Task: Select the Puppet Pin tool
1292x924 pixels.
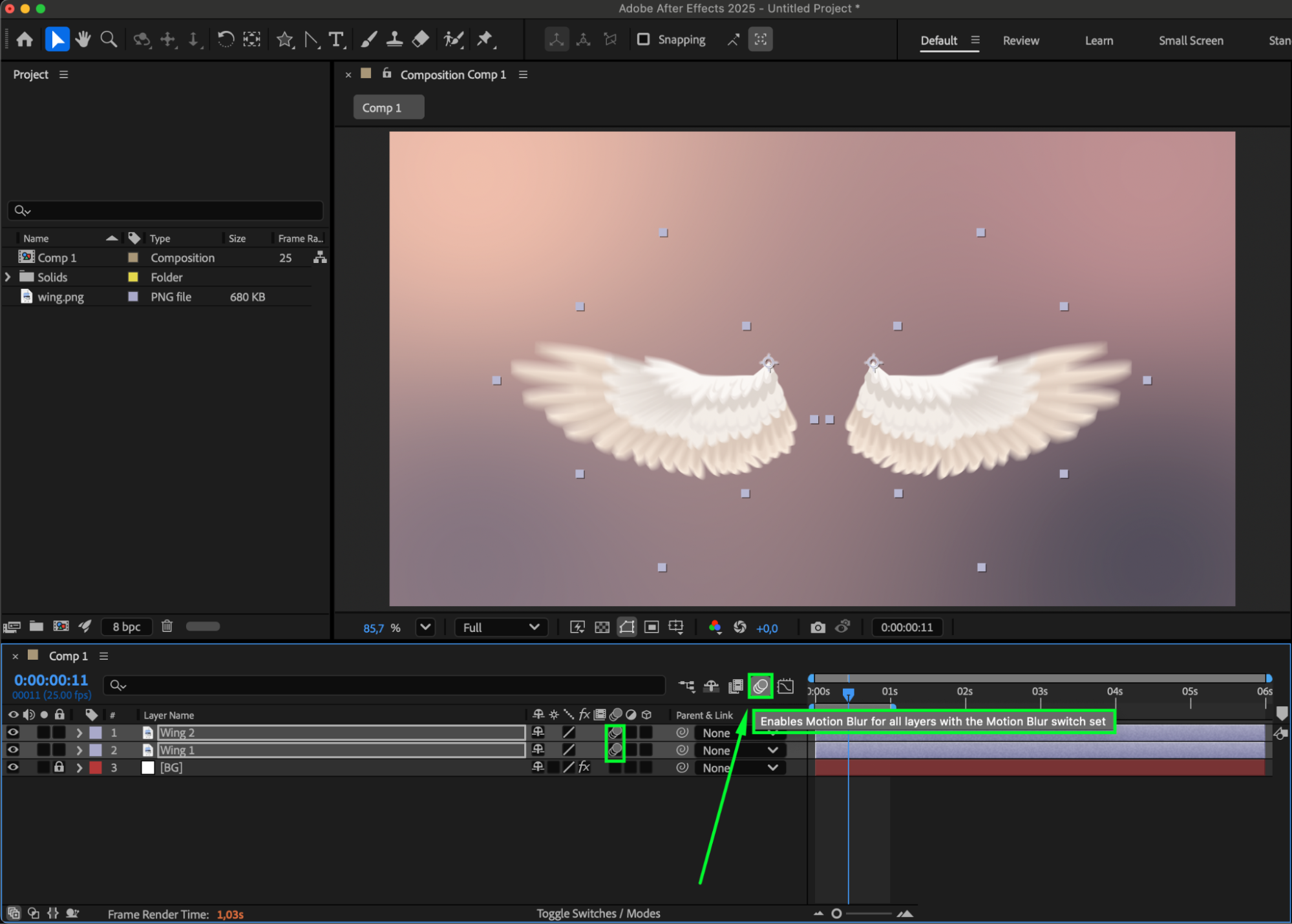Action: (x=485, y=40)
